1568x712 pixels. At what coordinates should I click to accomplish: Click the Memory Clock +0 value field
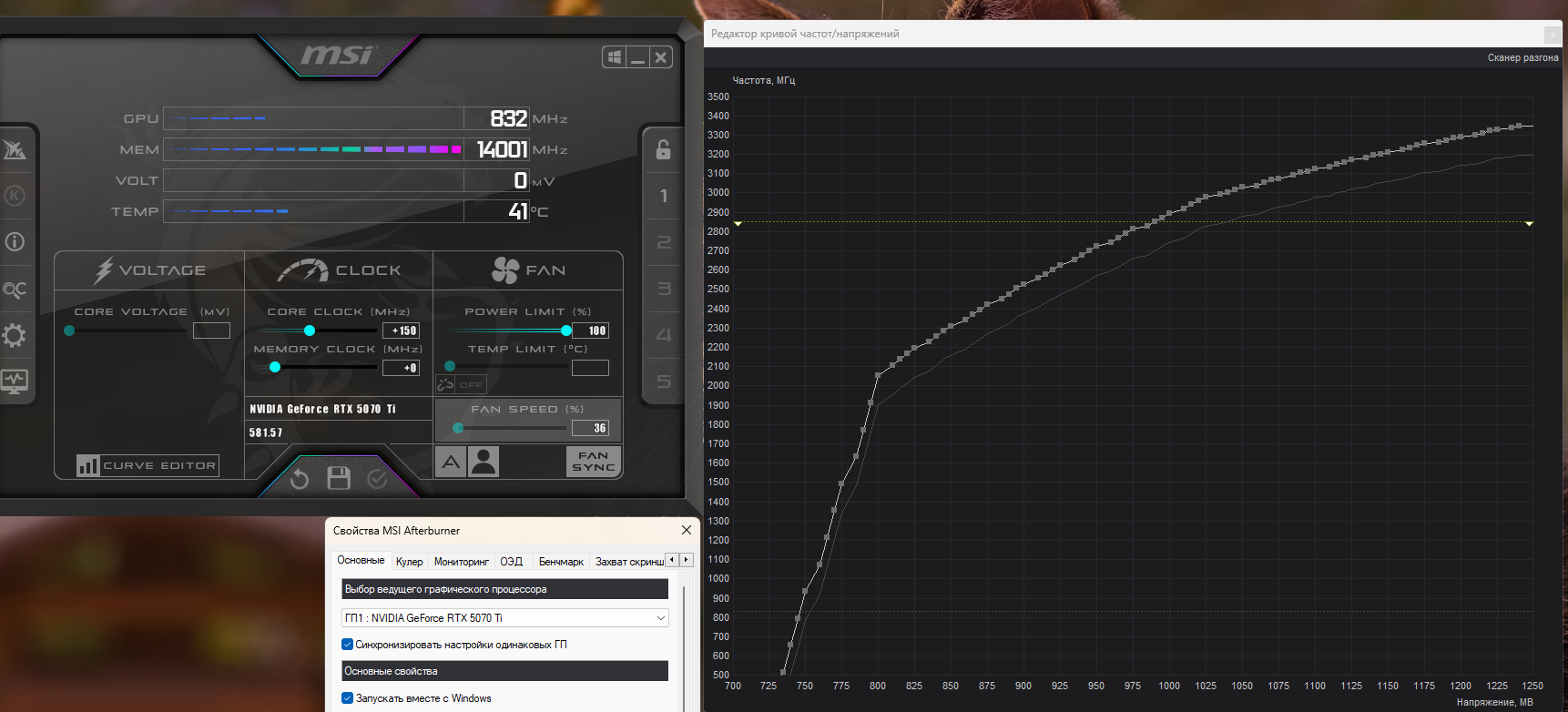click(x=401, y=368)
